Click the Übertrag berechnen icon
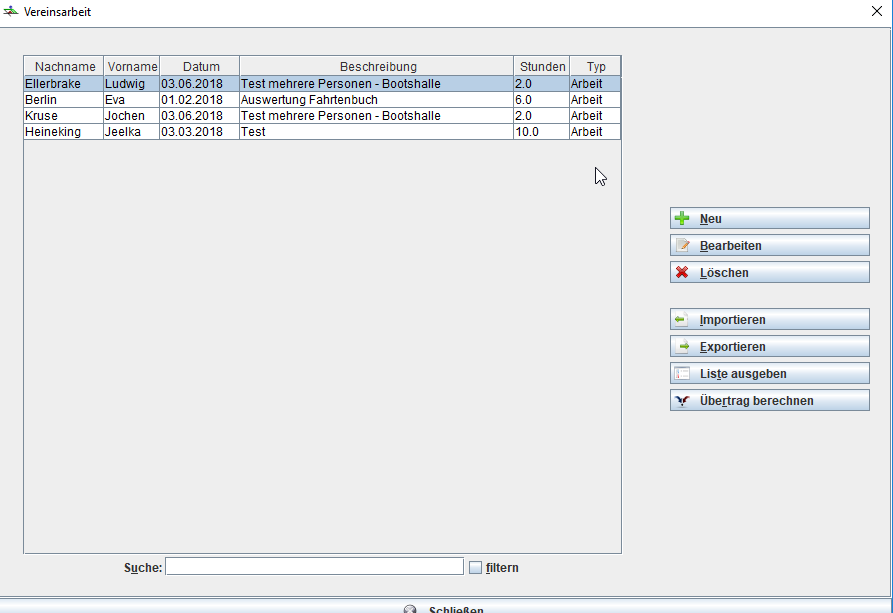This screenshot has width=893, height=613. click(x=682, y=401)
